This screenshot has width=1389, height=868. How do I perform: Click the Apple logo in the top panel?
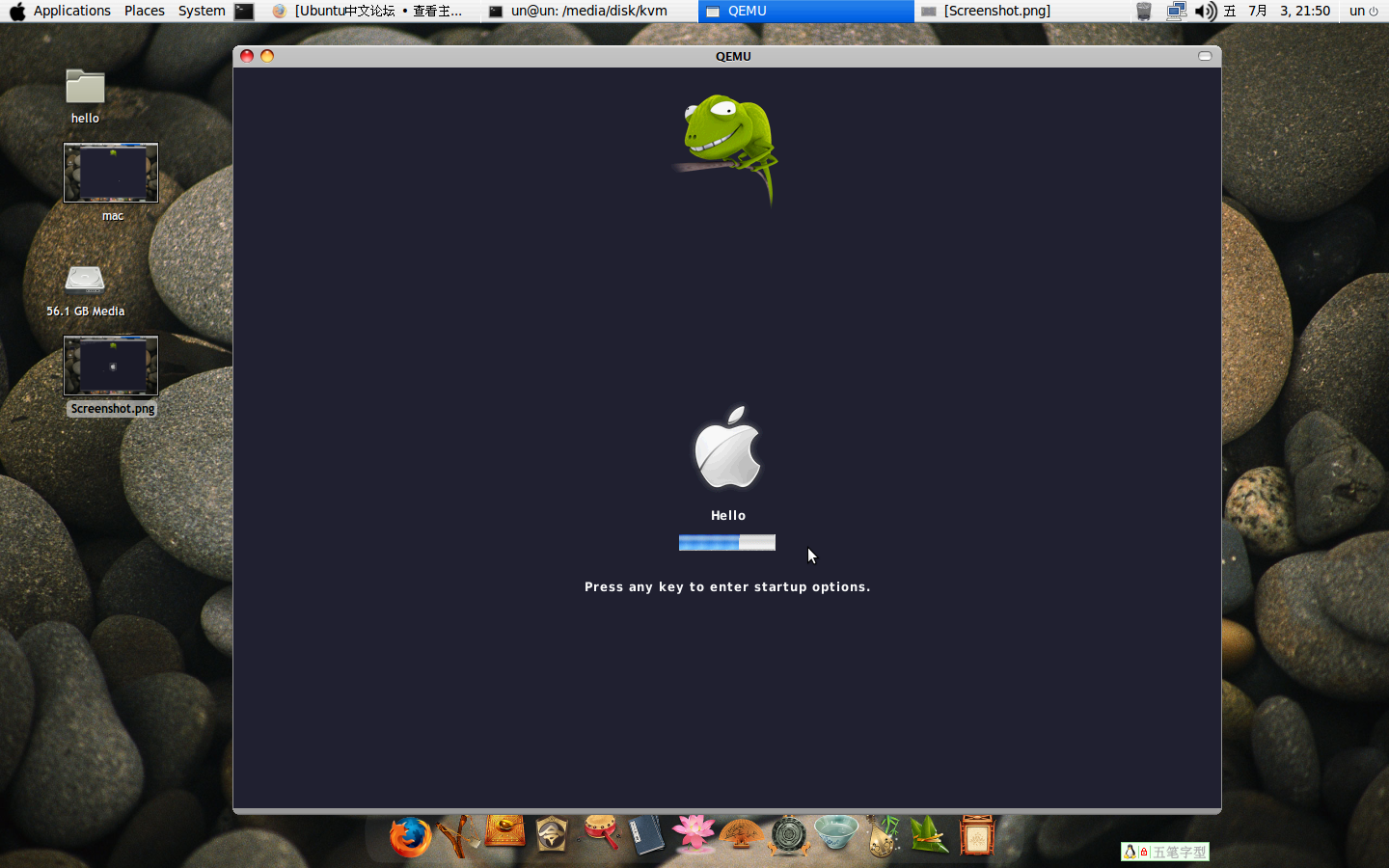tap(16, 11)
